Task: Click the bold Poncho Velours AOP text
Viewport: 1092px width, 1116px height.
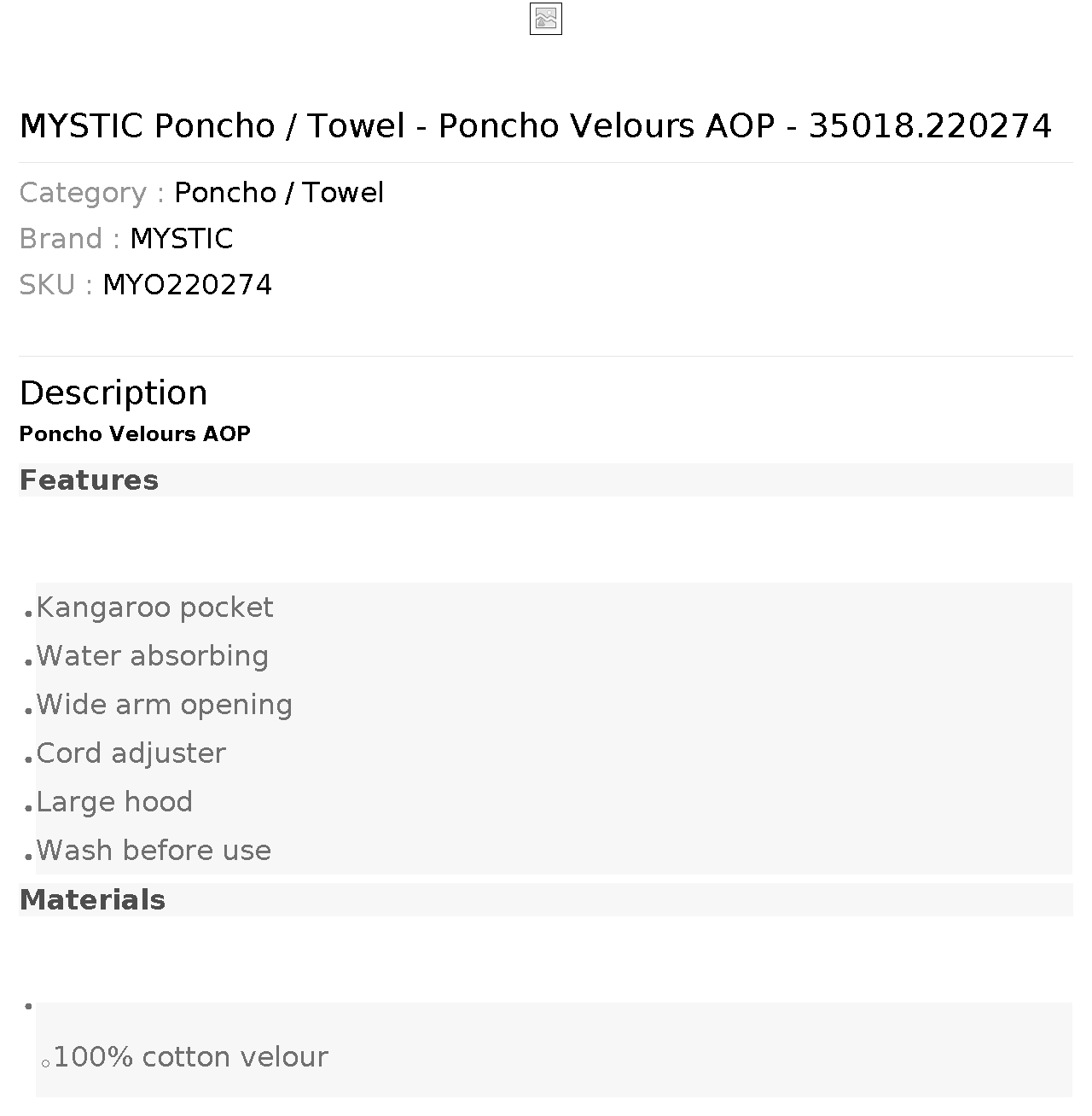Action: (x=135, y=433)
